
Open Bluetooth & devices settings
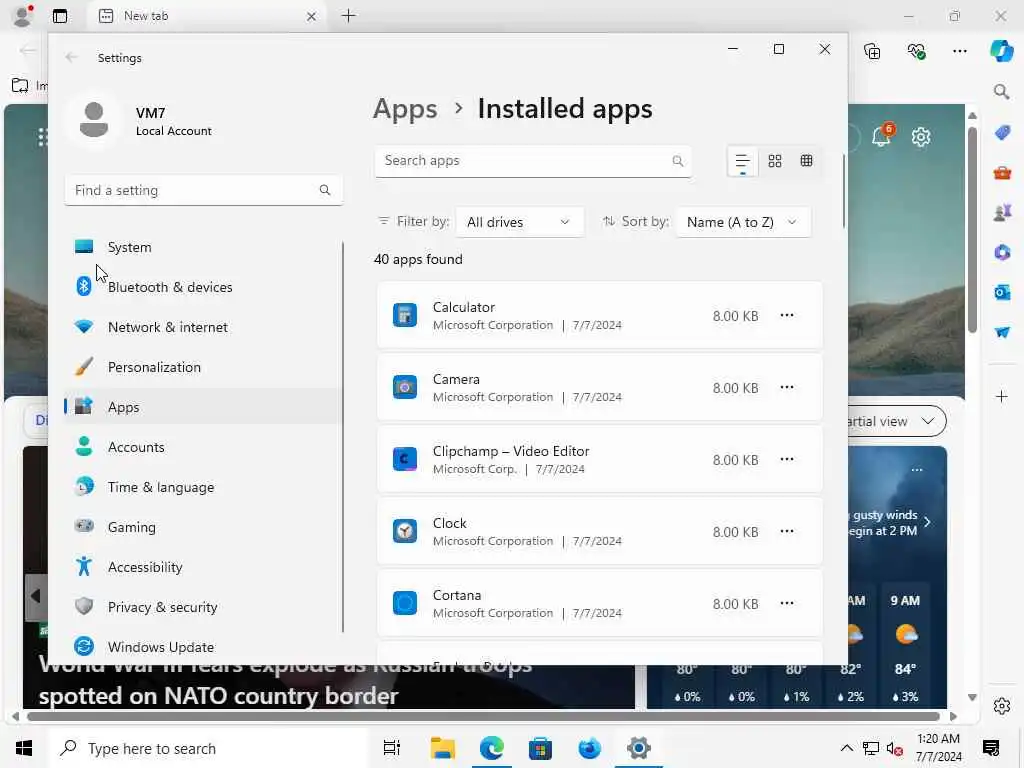coord(204,287)
